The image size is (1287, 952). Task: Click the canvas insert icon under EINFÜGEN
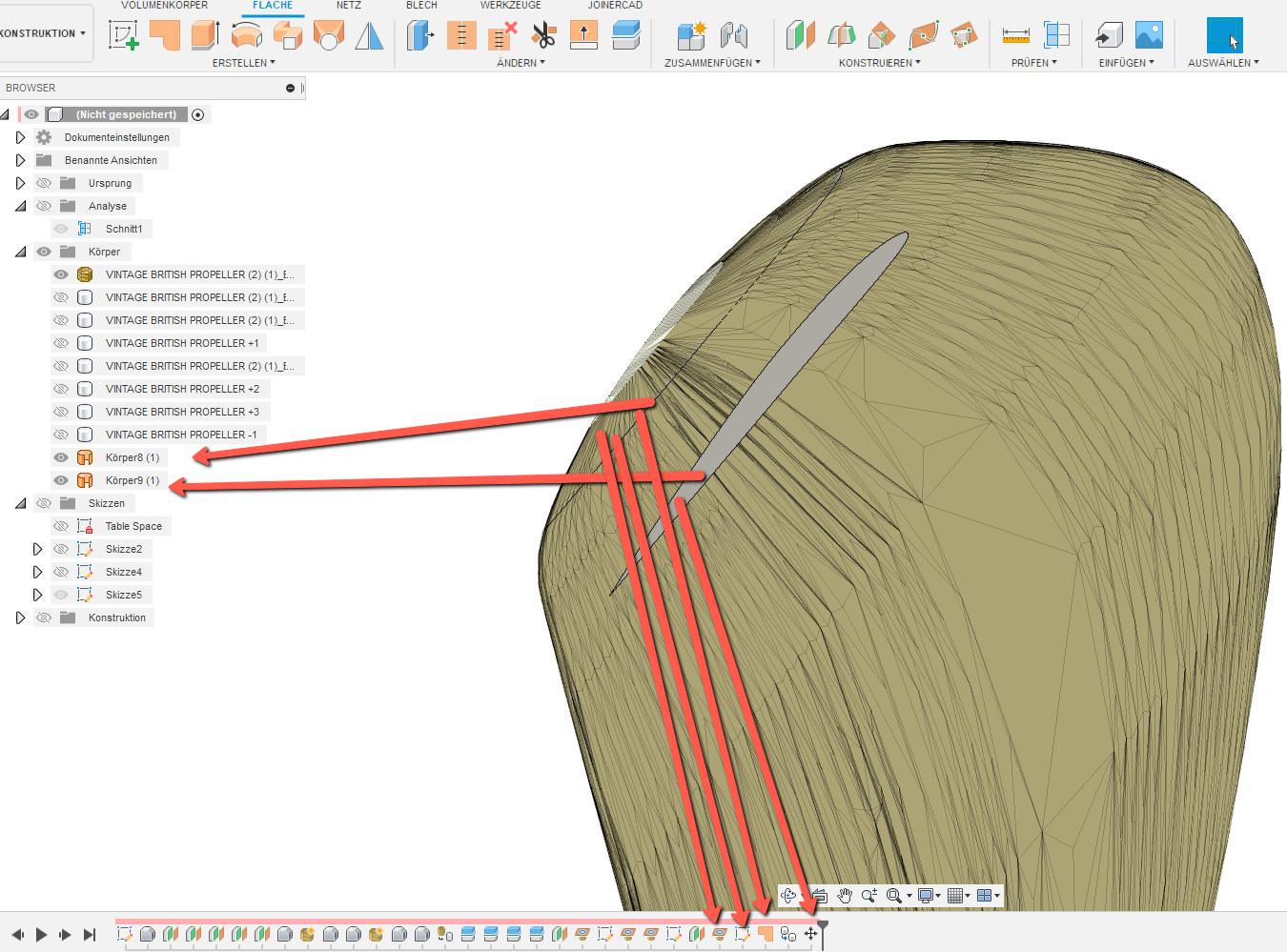click(1149, 36)
